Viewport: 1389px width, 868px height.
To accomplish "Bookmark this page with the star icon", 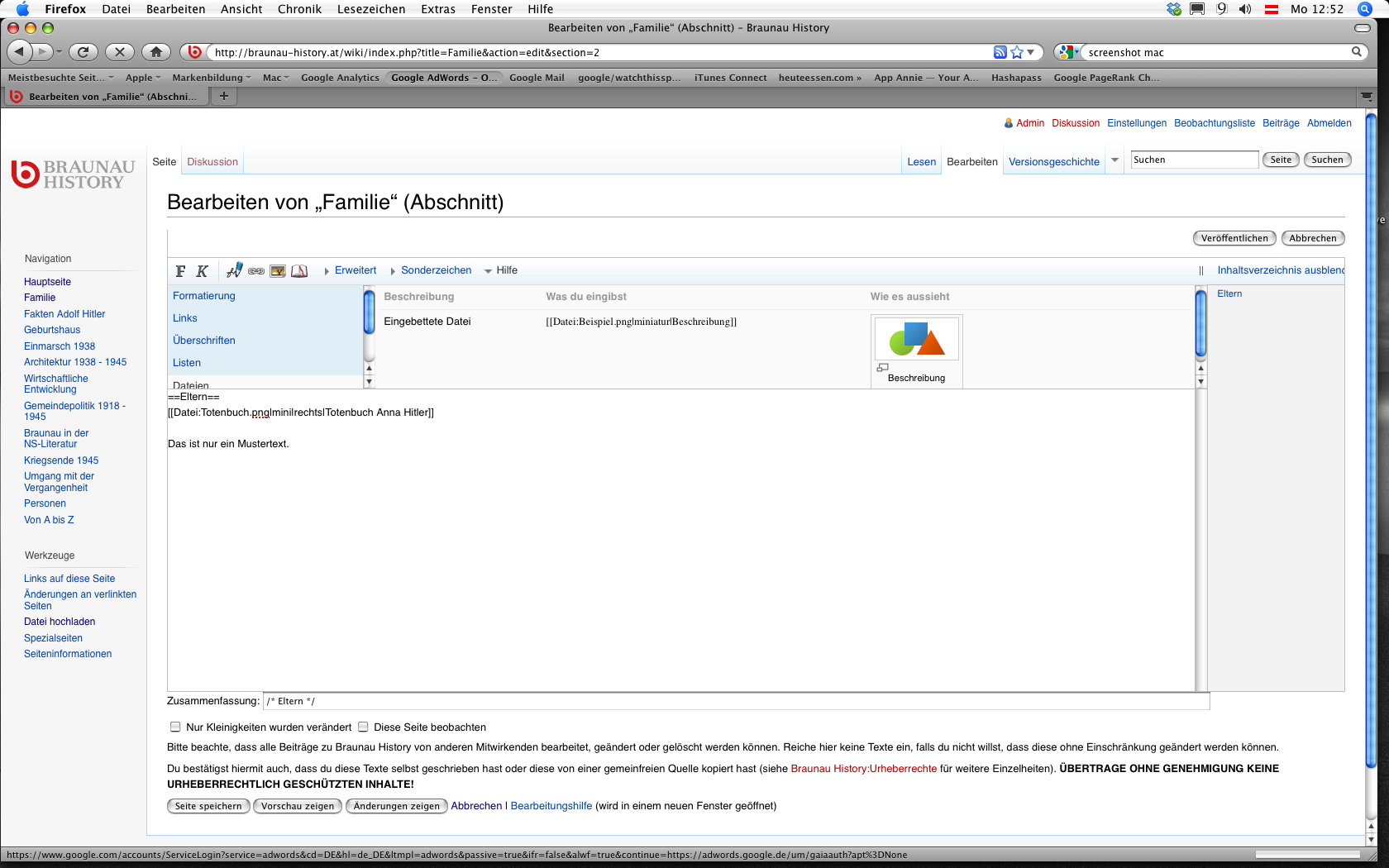I will [x=1017, y=52].
